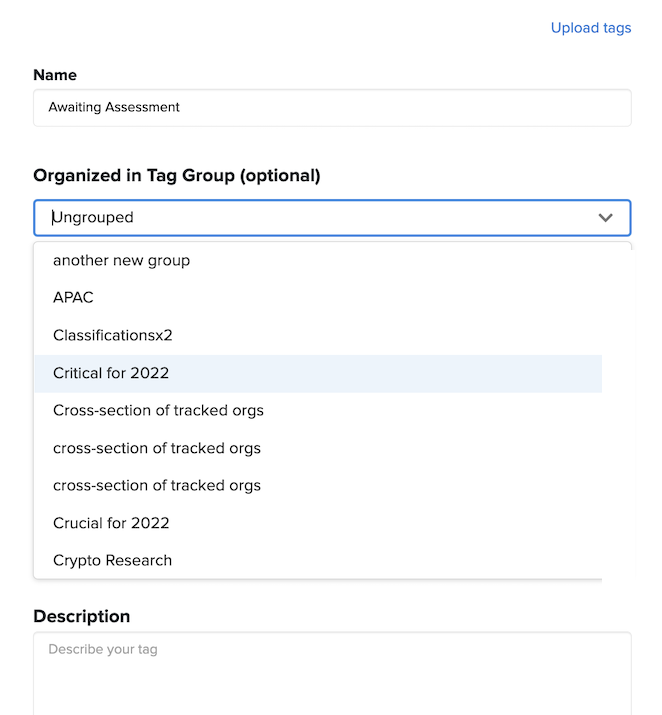The height and width of the screenshot is (715, 662).
Task: Pick the highlighted 'Critical for 2022' option
Action: coord(111,373)
